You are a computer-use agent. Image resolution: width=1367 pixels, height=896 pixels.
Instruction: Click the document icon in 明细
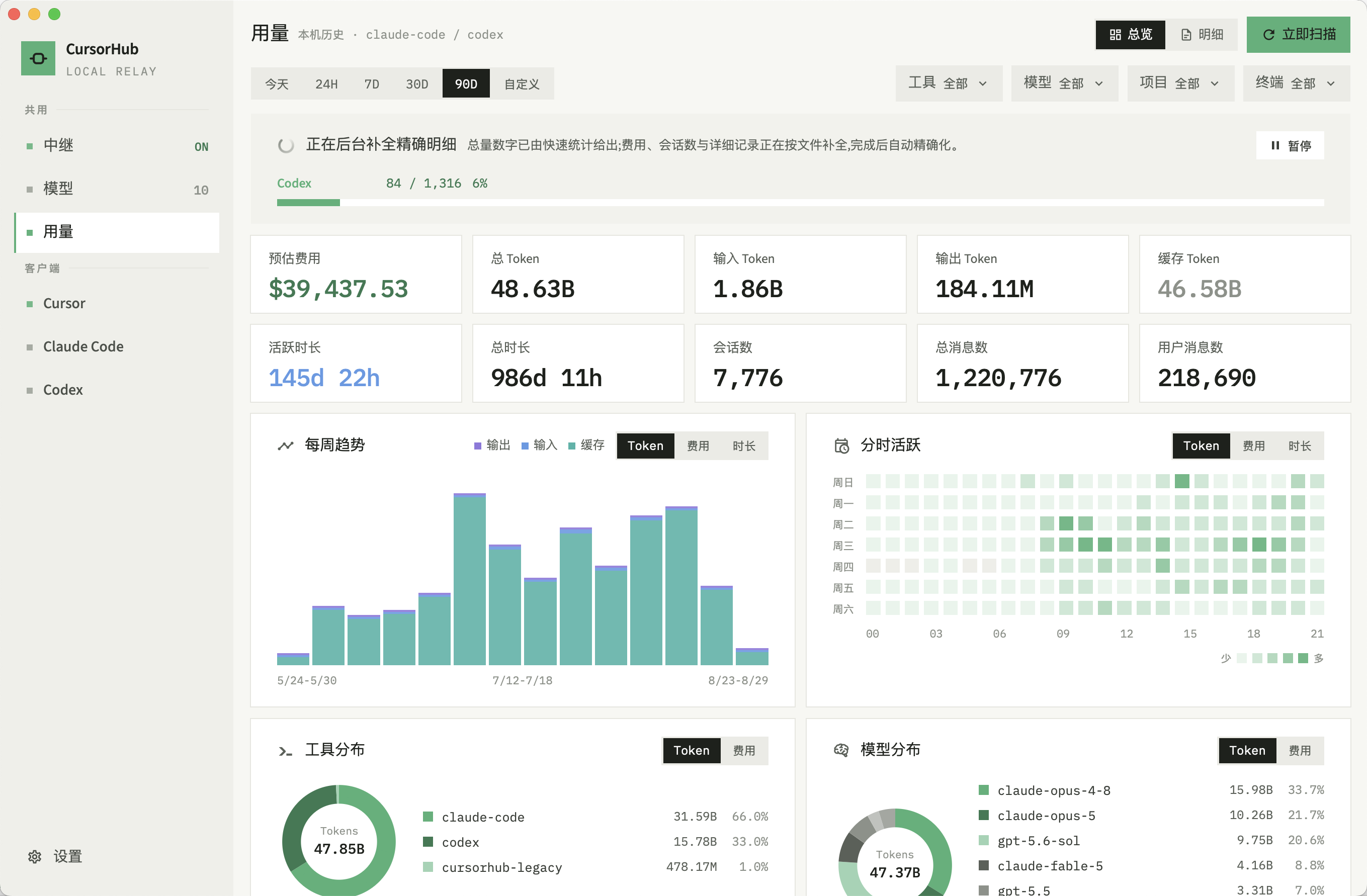(1186, 35)
